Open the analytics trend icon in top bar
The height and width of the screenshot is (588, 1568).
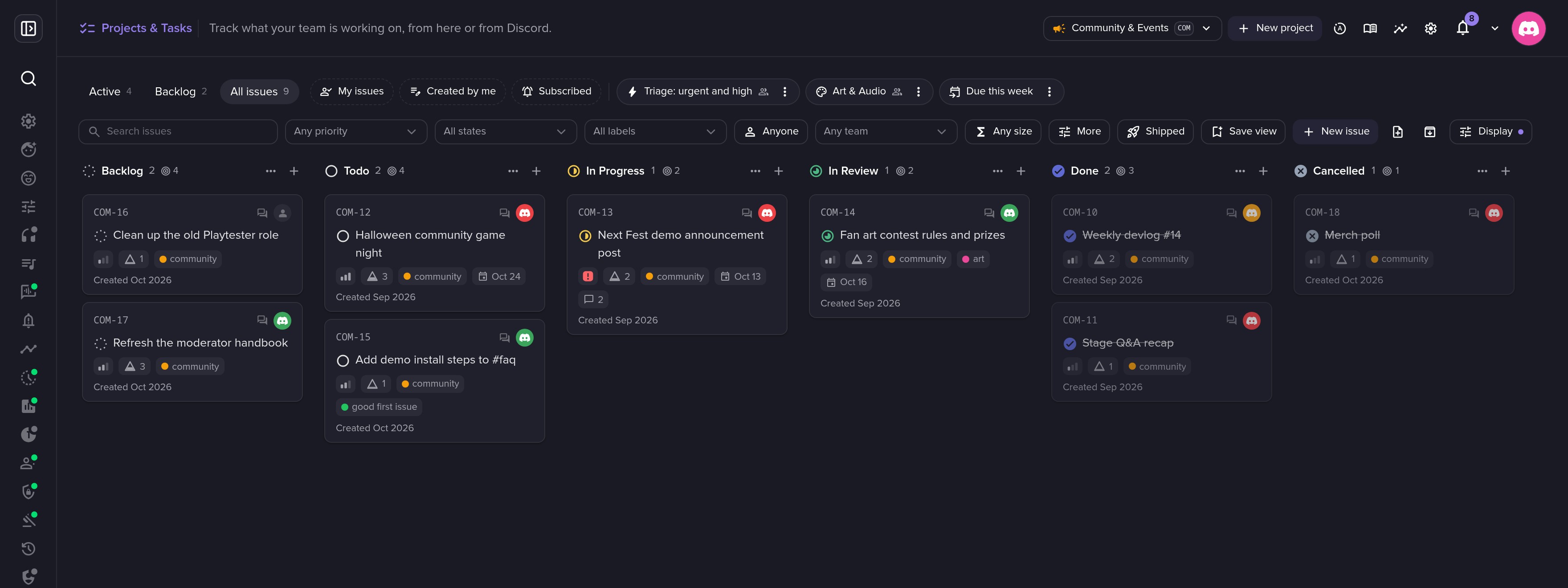pyautogui.click(x=1400, y=28)
